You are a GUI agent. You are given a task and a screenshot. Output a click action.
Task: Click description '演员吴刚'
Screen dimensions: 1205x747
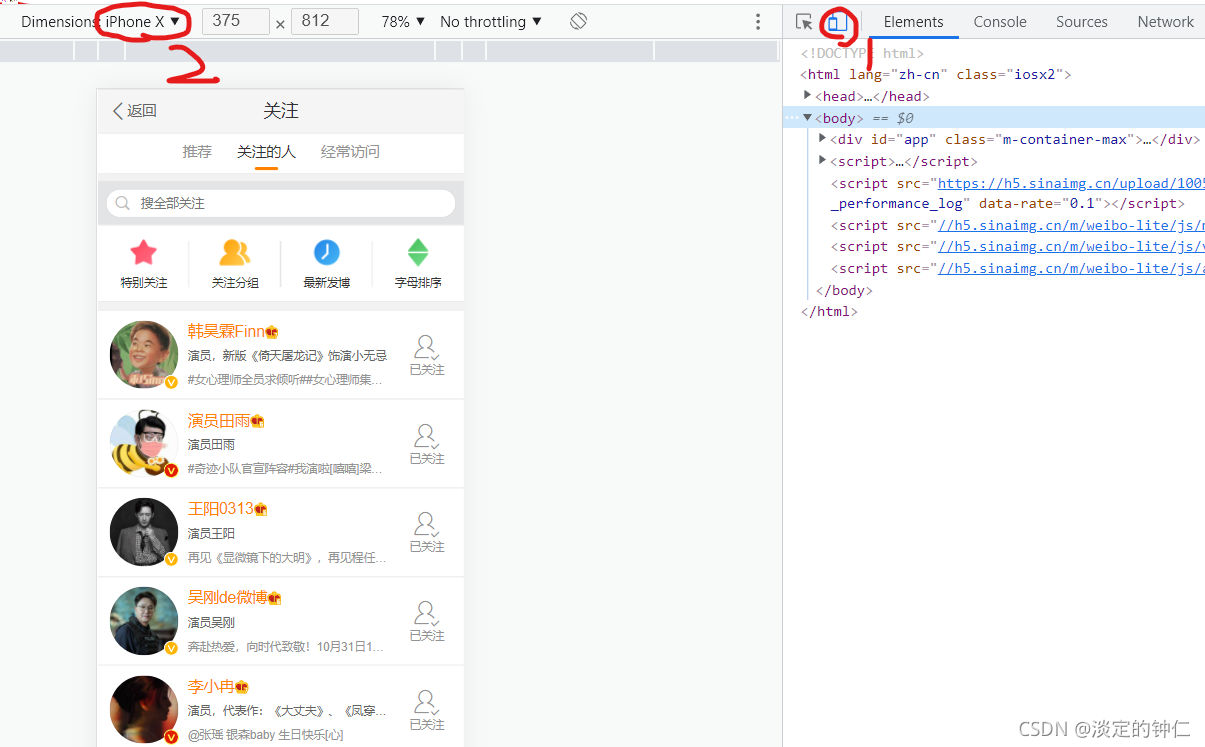pyautogui.click(x=212, y=623)
